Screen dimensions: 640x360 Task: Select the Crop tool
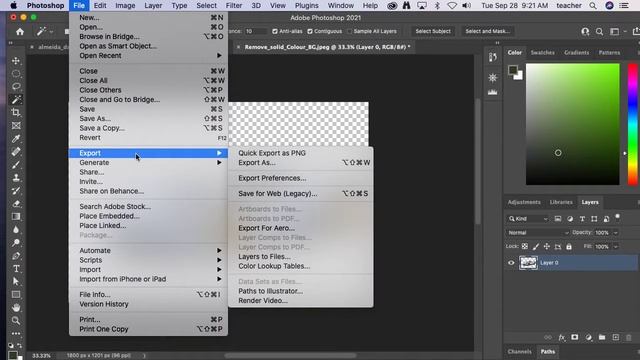pos(16,112)
